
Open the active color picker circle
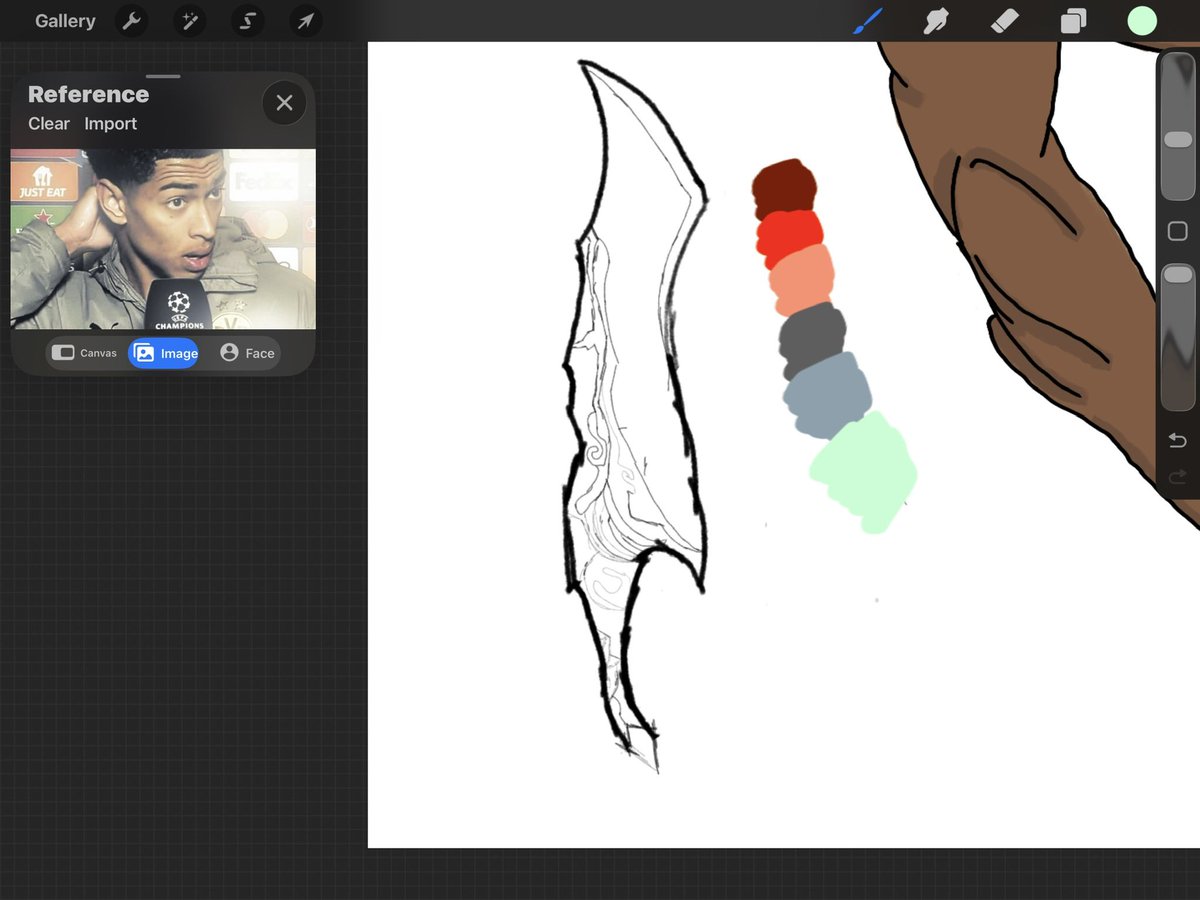[x=1142, y=21]
